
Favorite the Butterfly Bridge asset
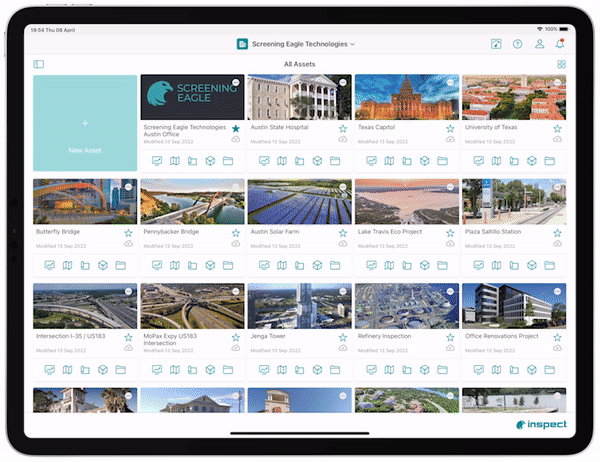click(x=128, y=233)
